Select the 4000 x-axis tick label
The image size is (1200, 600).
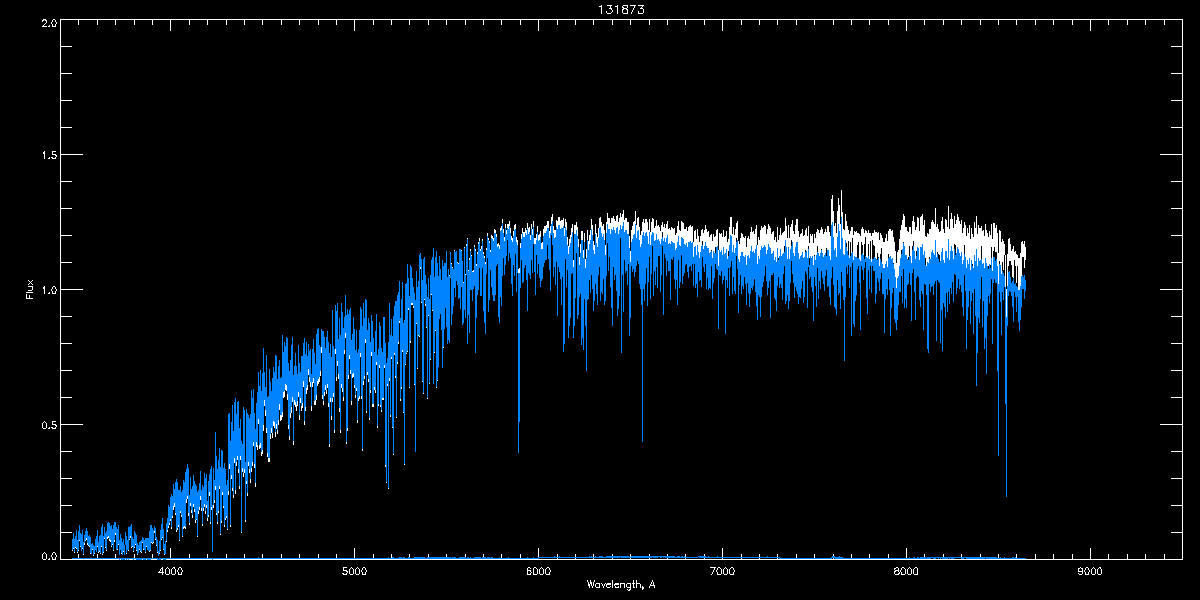pyautogui.click(x=170, y=571)
